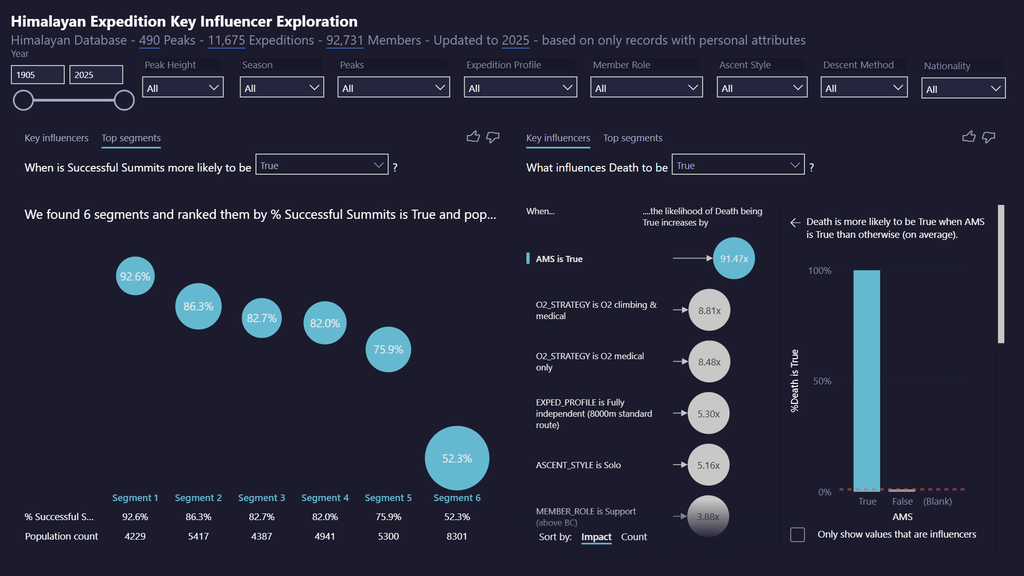Click thumbs down on the Death influencers visual

[989, 137]
